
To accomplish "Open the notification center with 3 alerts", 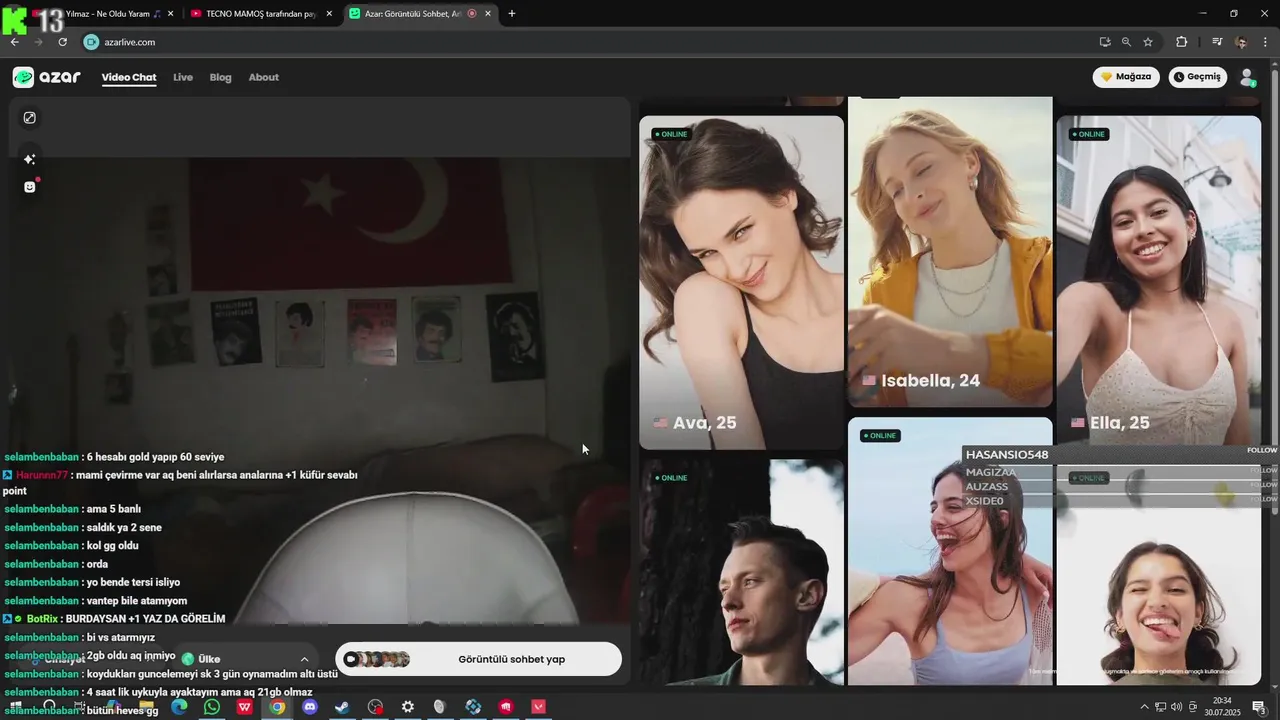I will tap(1260, 707).
